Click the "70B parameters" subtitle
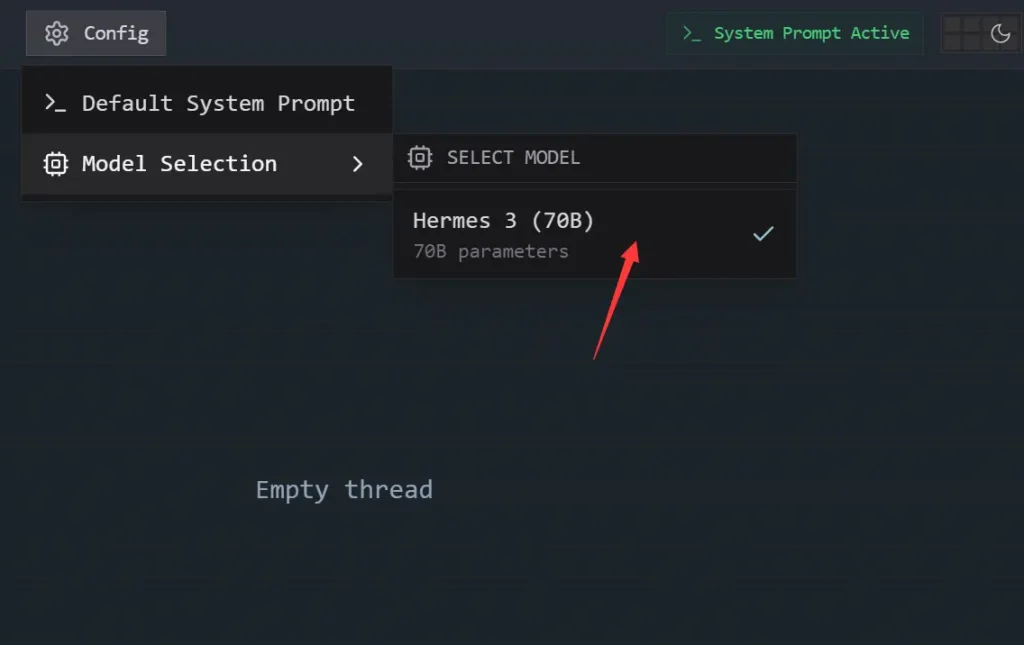This screenshot has width=1024, height=645. 491,252
